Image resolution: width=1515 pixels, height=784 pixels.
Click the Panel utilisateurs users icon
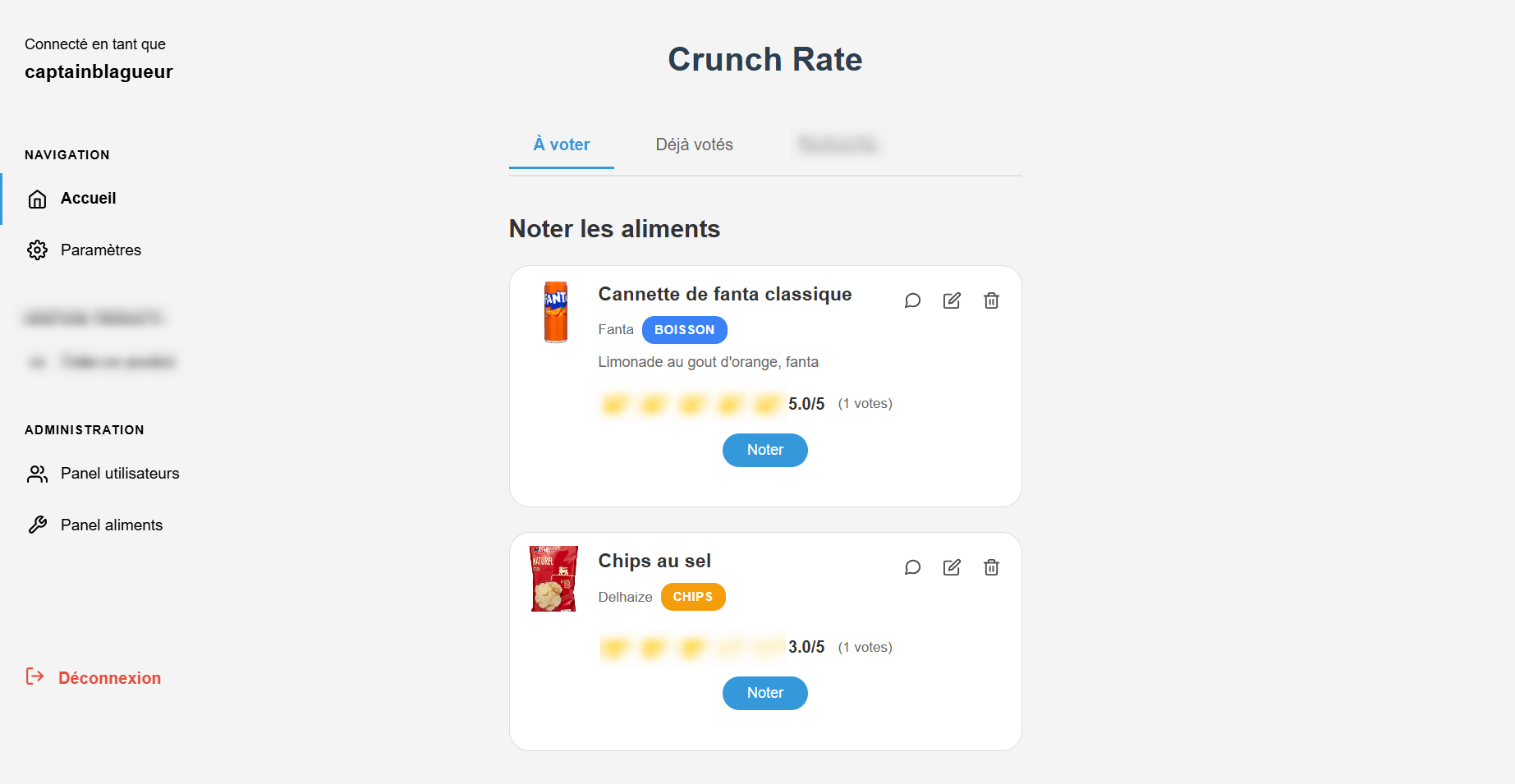37,474
